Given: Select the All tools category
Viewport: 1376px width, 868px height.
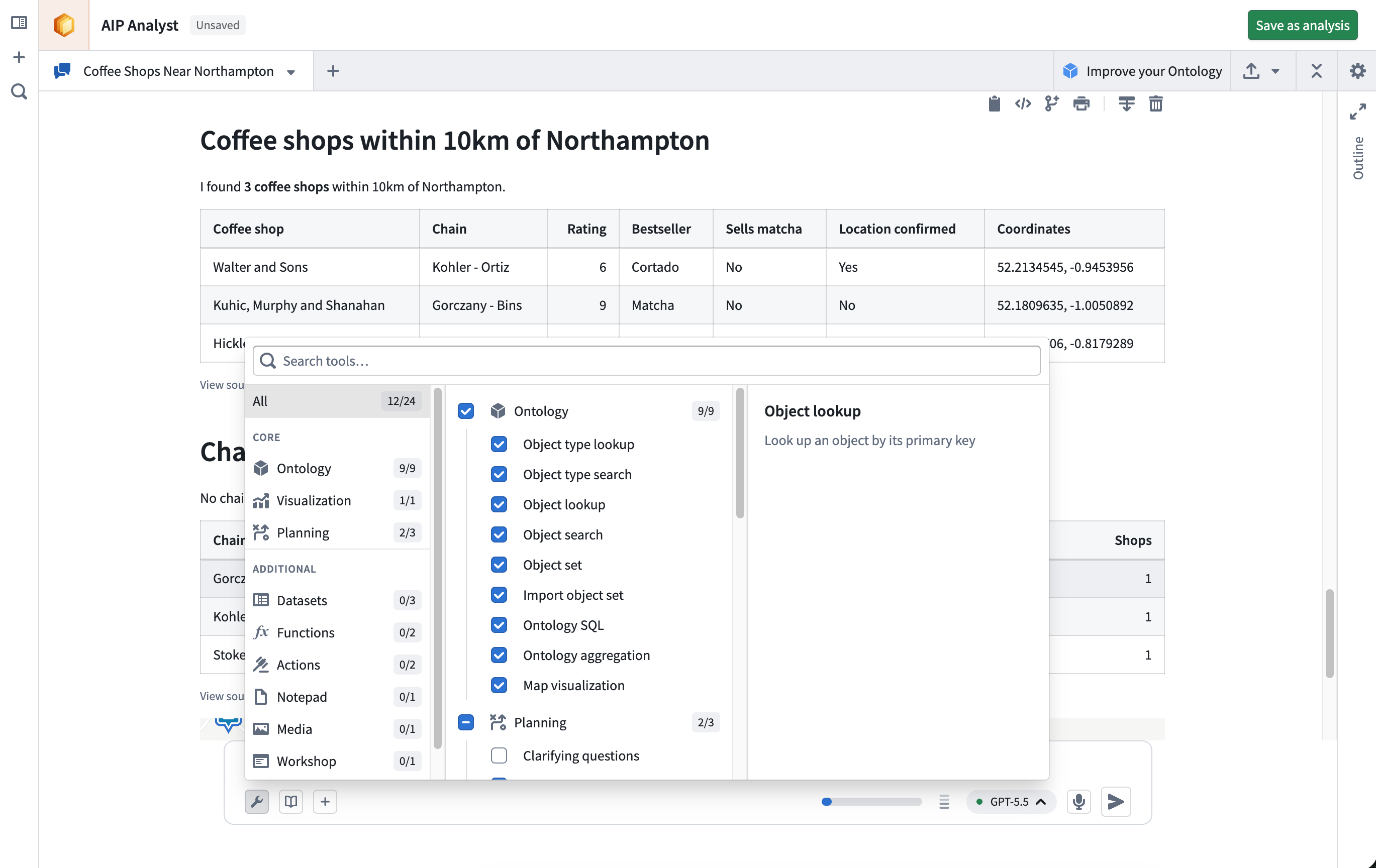Looking at the screenshot, I should (x=337, y=401).
